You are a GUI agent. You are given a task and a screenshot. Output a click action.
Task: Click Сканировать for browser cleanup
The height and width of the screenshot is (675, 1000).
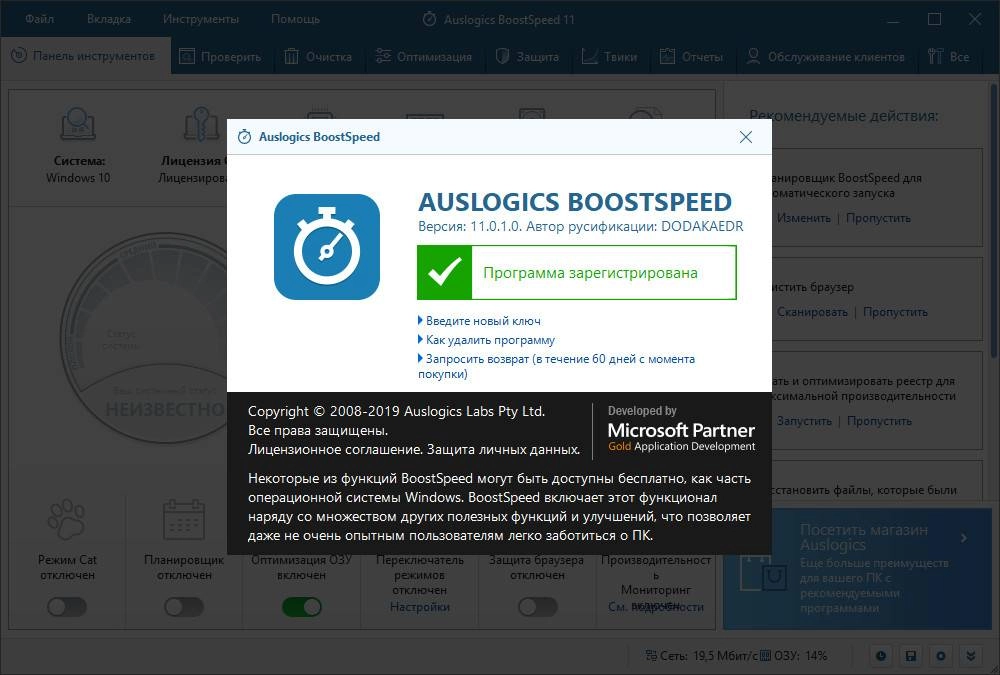click(812, 312)
